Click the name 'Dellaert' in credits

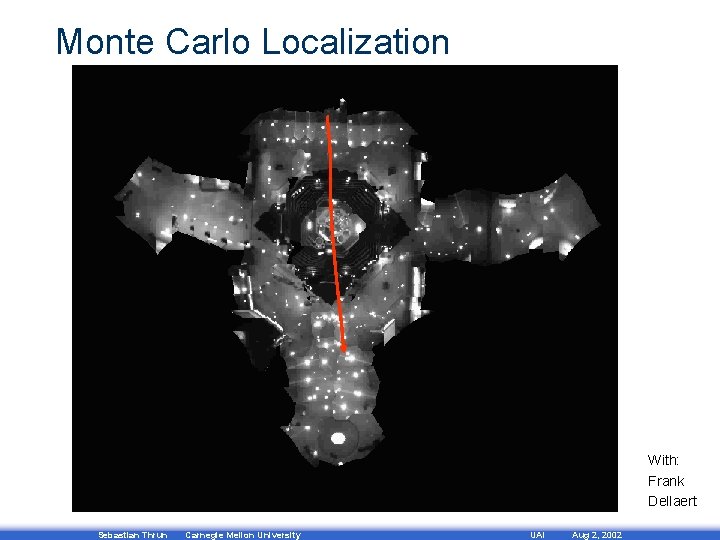click(x=672, y=501)
